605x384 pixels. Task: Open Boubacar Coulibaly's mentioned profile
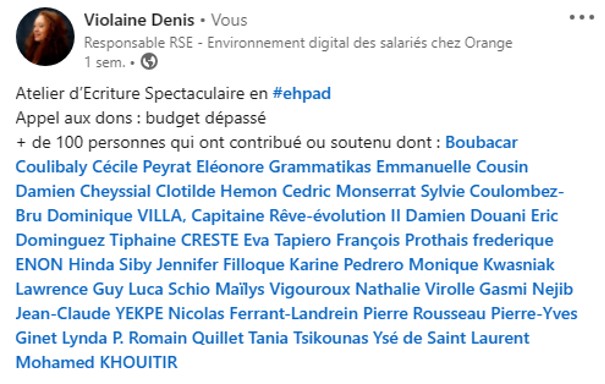[x=481, y=142]
